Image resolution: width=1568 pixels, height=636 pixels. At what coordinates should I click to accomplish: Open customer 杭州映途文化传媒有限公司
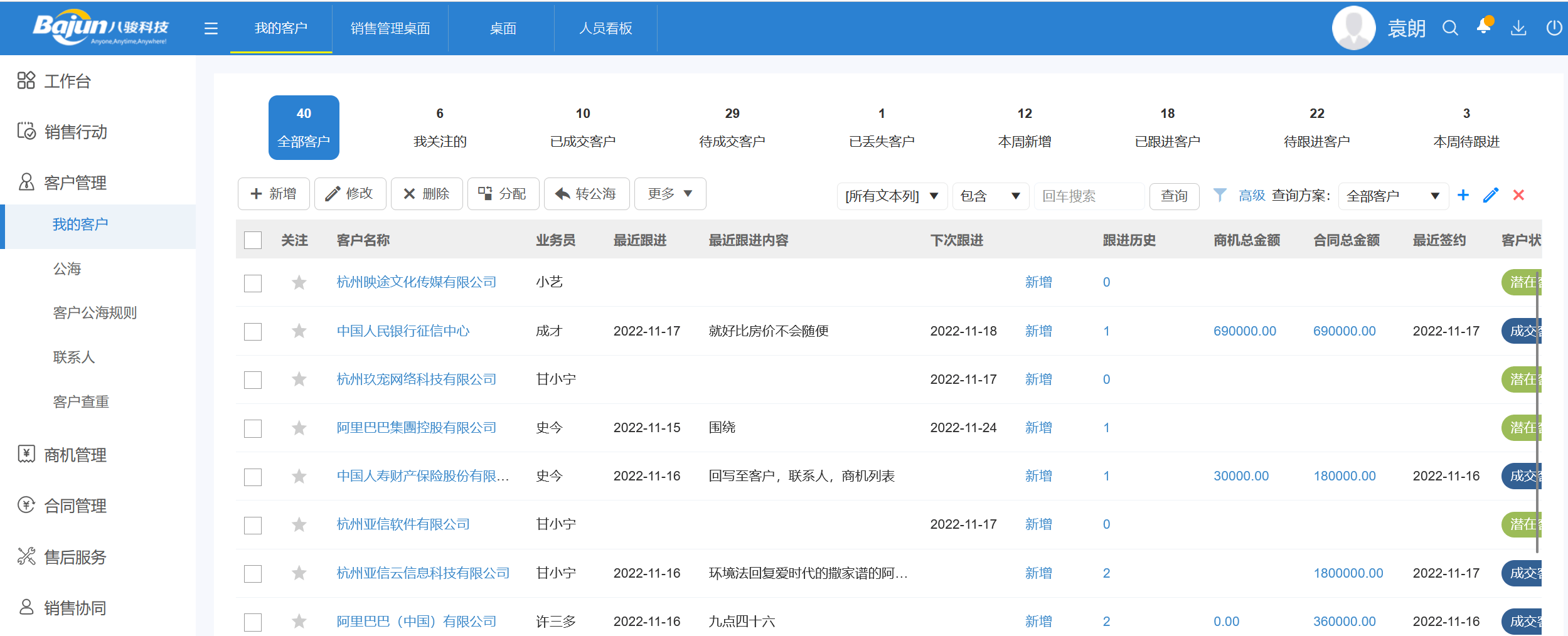415,282
